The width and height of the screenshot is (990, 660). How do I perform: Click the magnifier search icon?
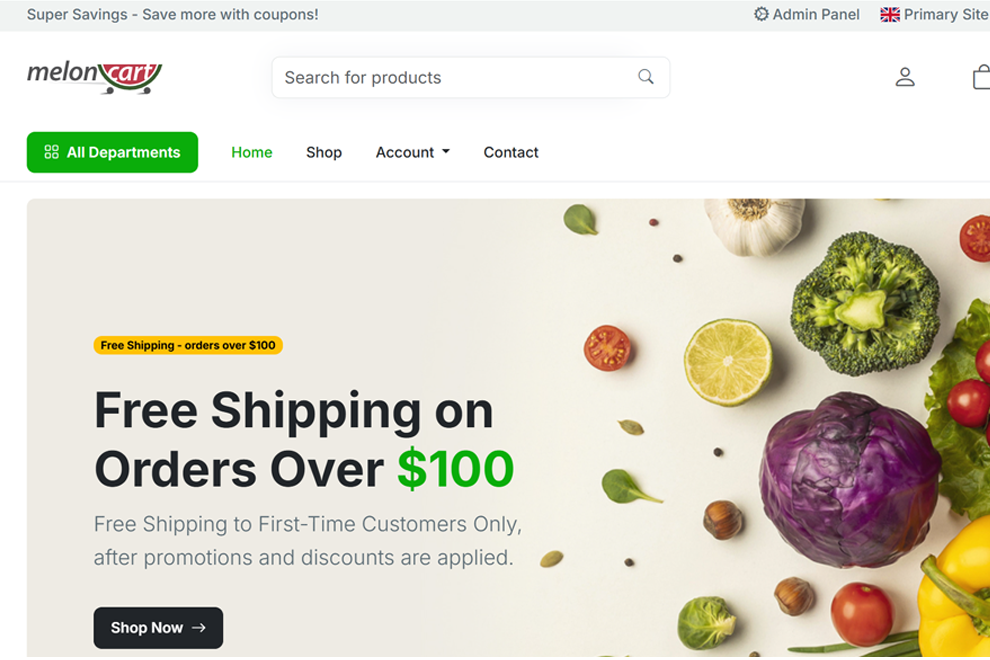tap(645, 77)
